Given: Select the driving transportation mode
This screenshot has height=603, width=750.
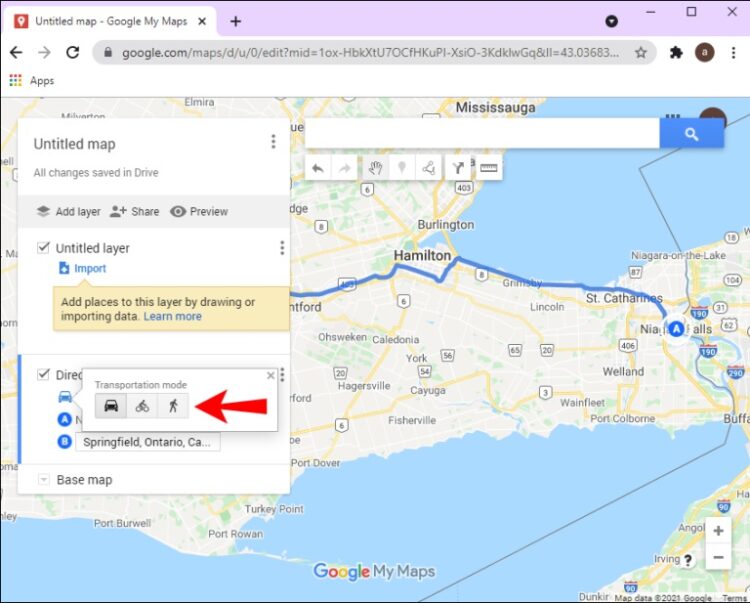Looking at the screenshot, I should click(111, 406).
